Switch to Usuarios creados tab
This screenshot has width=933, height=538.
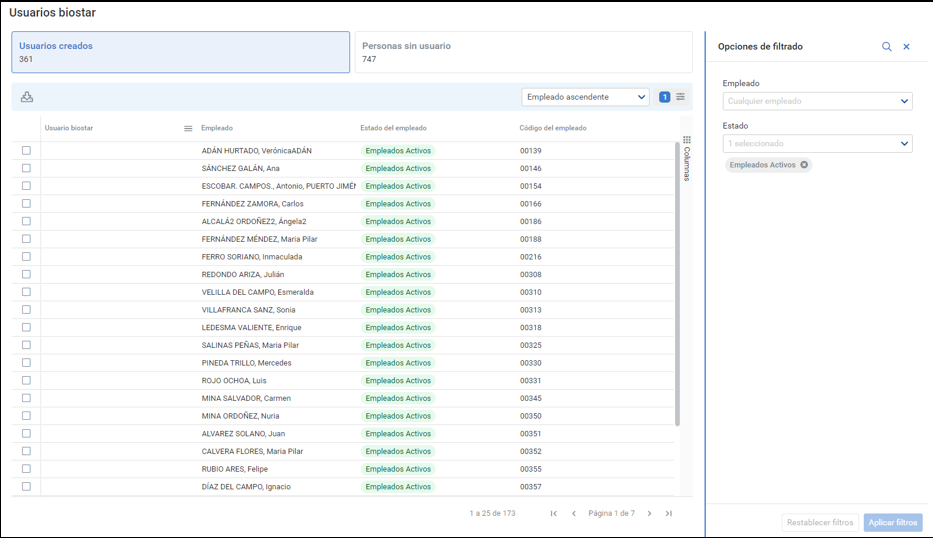tap(180, 52)
